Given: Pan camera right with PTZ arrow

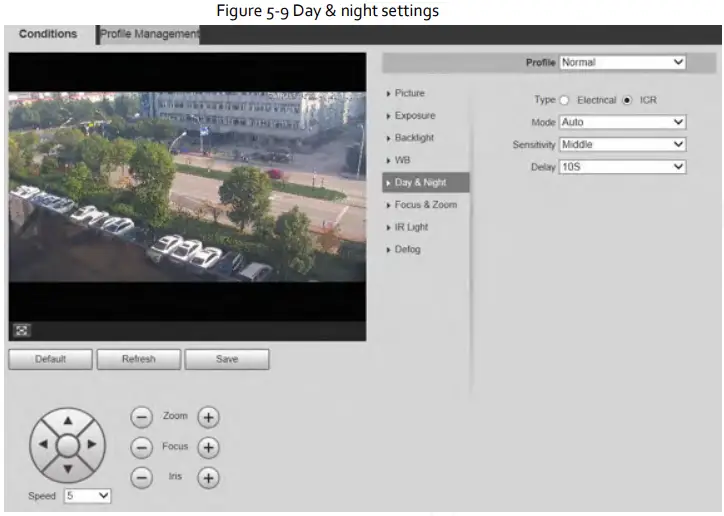Looking at the screenshot, I should coord(92,444).
